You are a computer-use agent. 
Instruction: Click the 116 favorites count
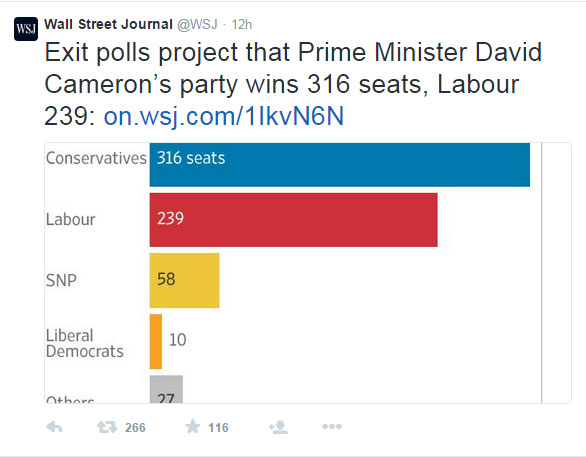coord(218,427)
